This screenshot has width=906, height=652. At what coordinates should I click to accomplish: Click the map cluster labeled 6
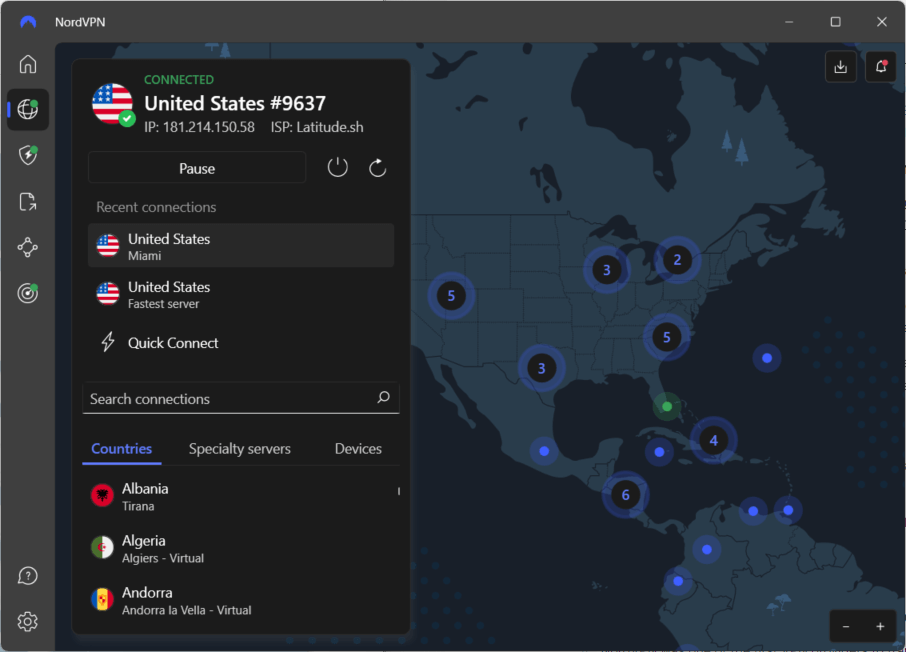pyautogui.click(x=625, y=495)
